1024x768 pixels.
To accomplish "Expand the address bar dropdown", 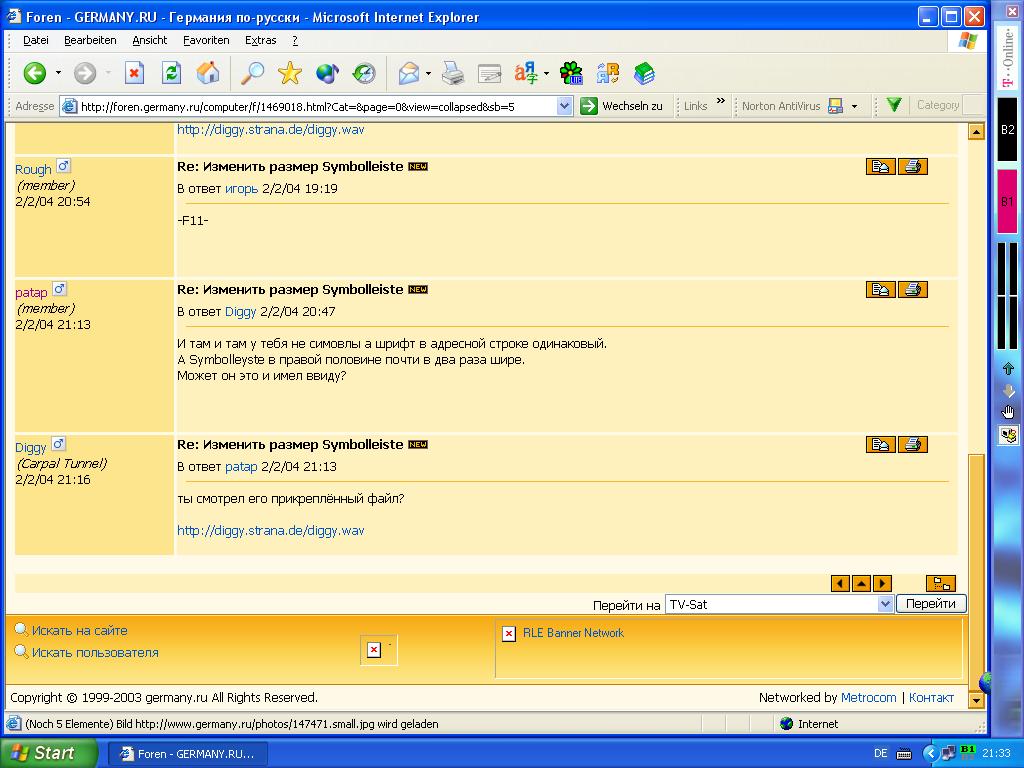I will 565,106.
